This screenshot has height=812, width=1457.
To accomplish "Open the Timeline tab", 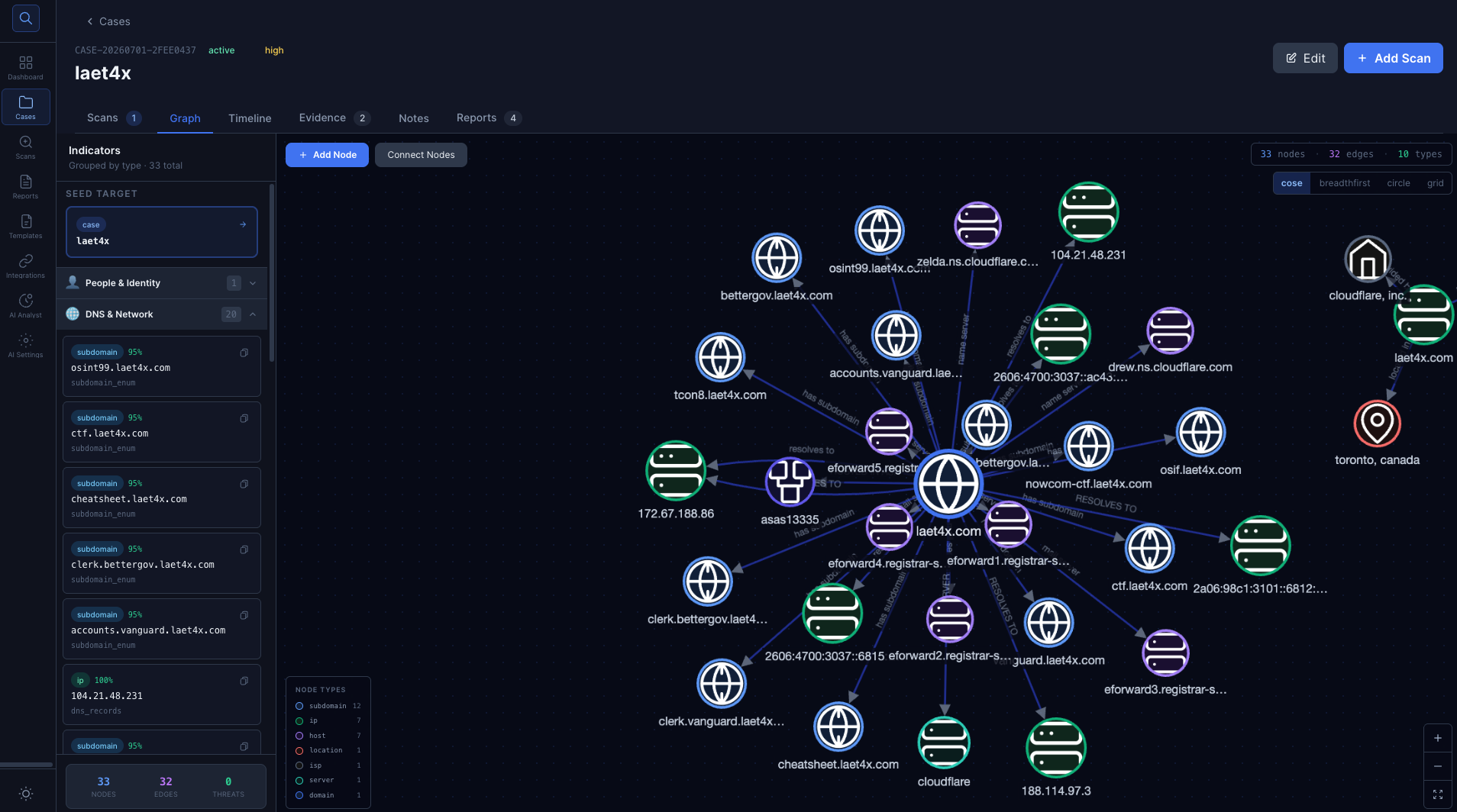I will (250, 118).
